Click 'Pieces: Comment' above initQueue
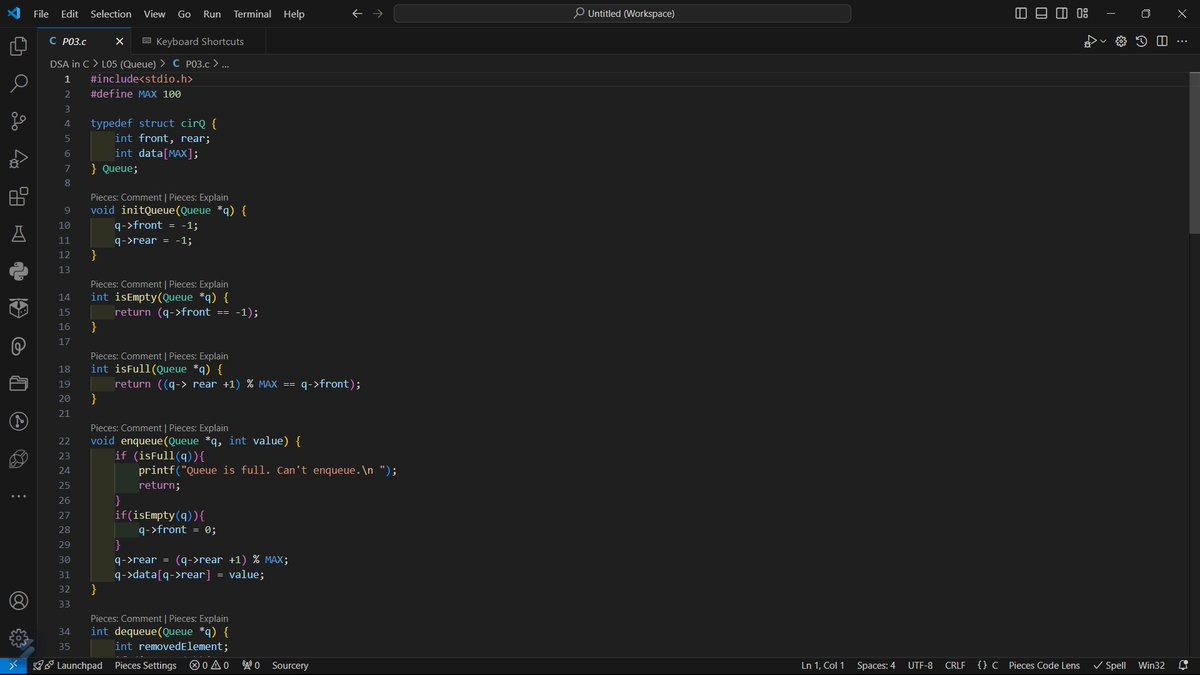The height and width of the screenshot is (675, 1200). click(126, 197)
